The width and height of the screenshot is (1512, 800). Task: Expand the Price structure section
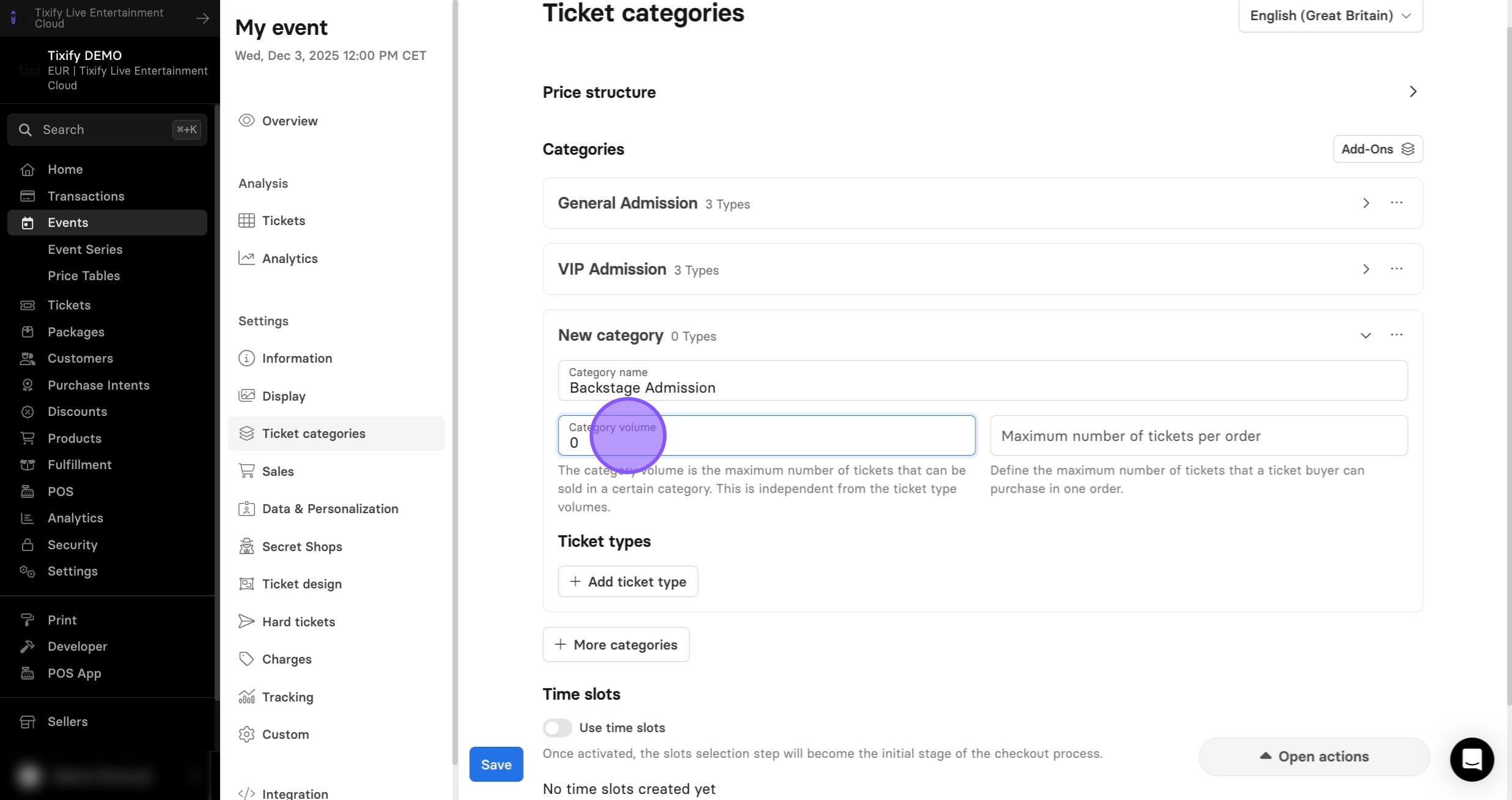click(x=1413, y=92)
